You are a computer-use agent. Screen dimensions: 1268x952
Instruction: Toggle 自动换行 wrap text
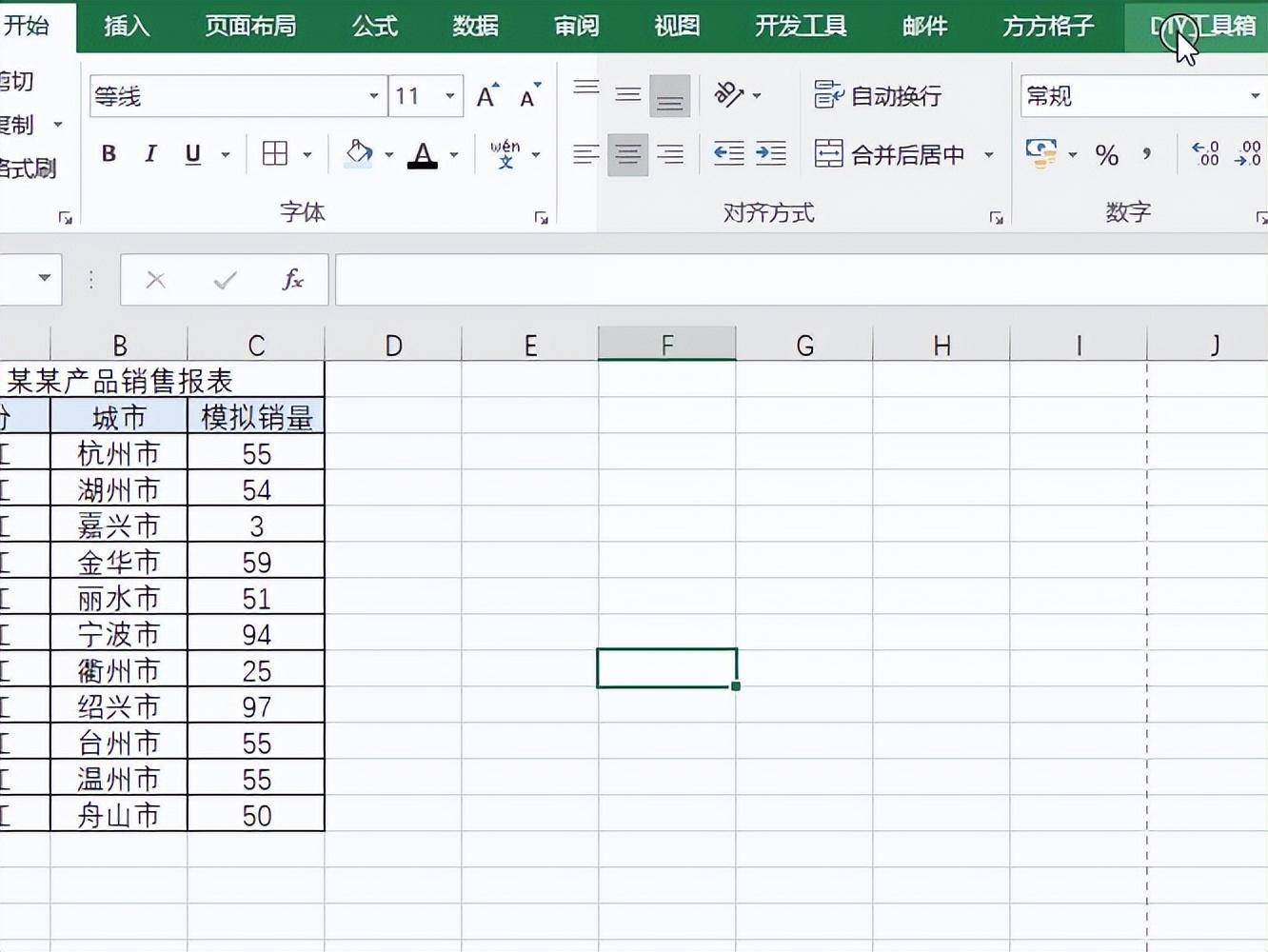pos(878,95)
